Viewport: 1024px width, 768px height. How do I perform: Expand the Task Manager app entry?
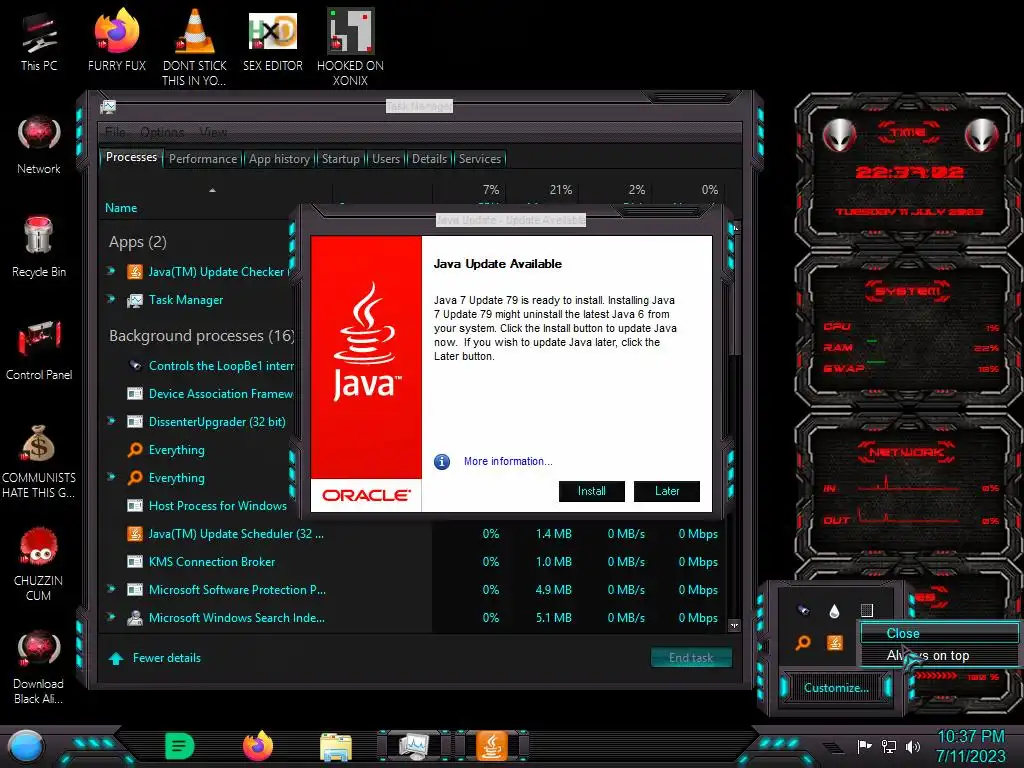tap(111, 299)
